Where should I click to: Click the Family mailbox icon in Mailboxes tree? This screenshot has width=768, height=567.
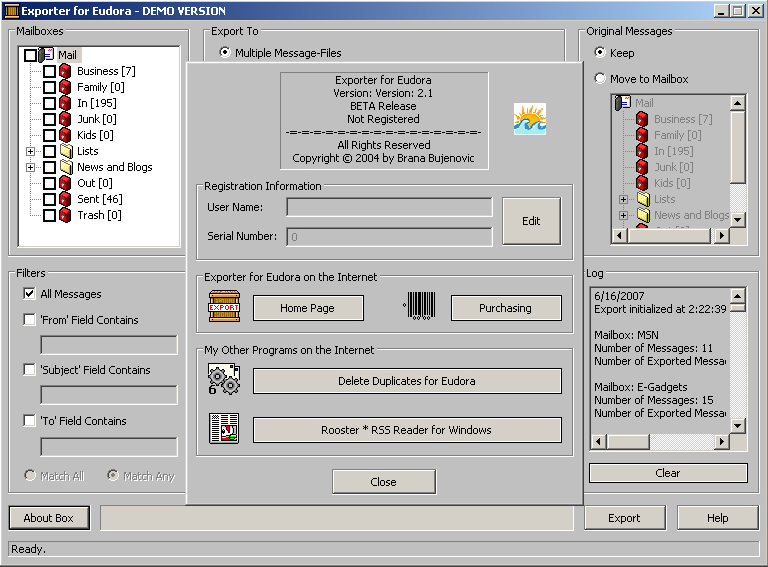click(65, 87)
